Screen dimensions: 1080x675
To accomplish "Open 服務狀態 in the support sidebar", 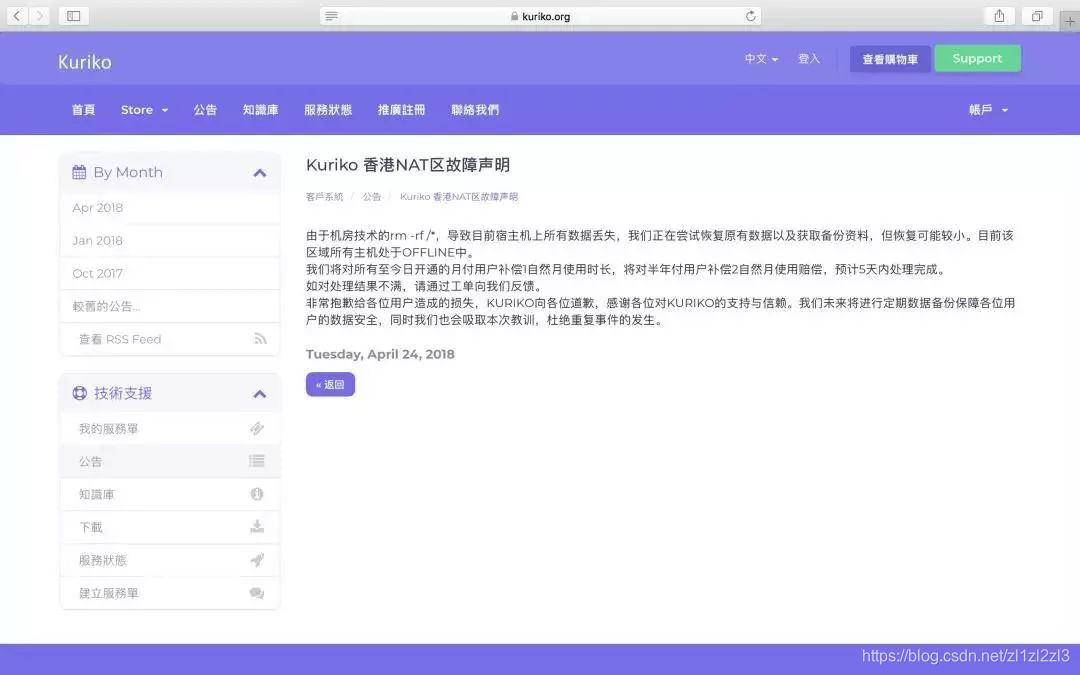I will pos(169,560).
